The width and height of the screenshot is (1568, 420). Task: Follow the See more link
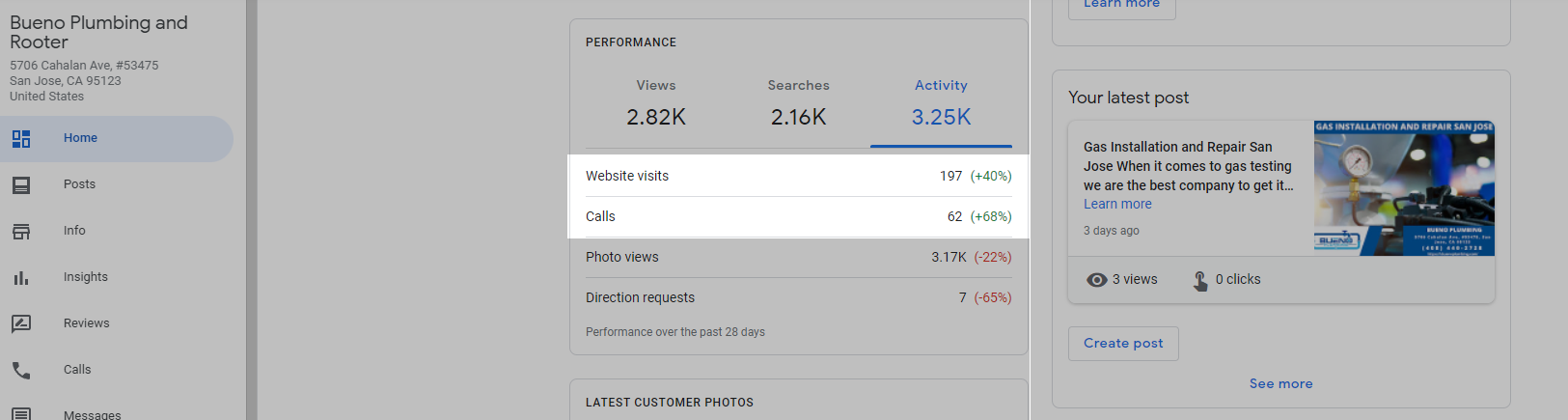click(1281, 383)
